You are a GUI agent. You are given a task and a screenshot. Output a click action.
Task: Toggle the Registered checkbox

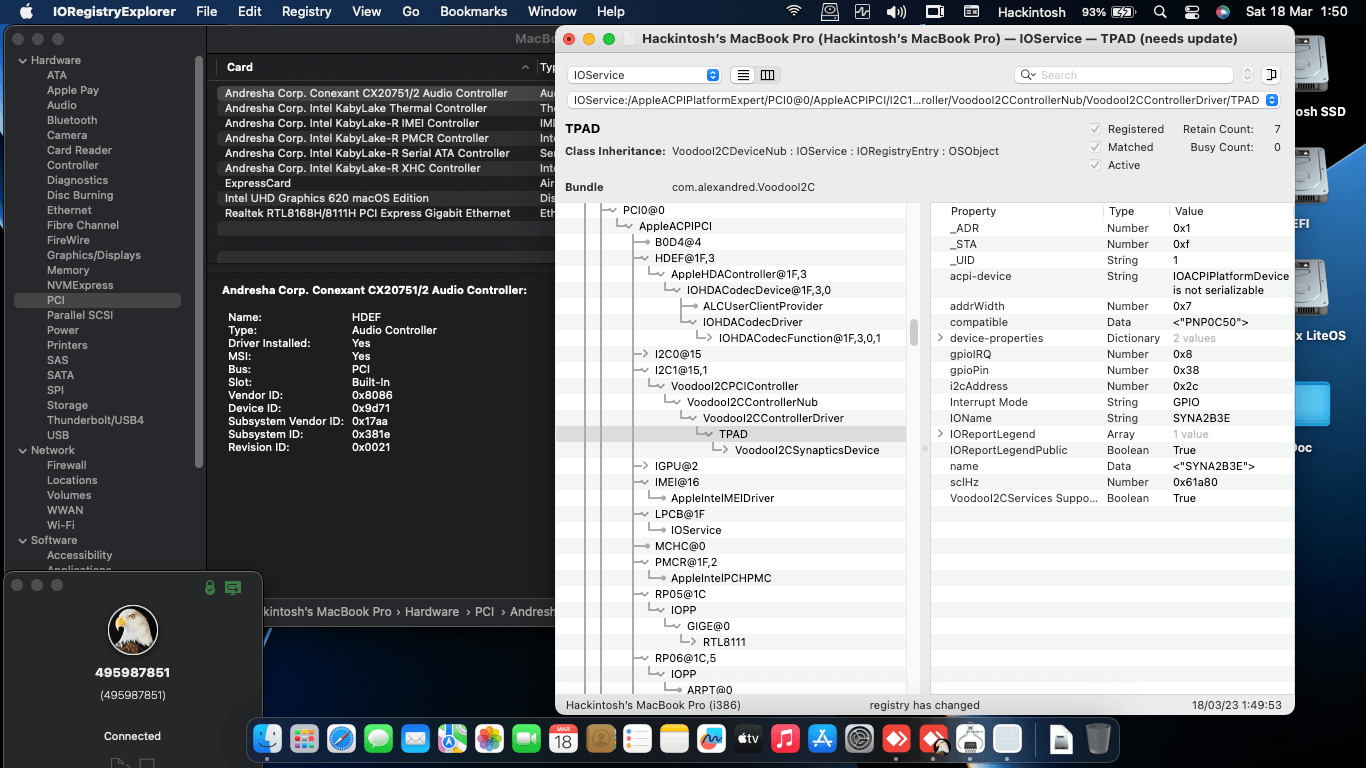tap(1095, 129)
